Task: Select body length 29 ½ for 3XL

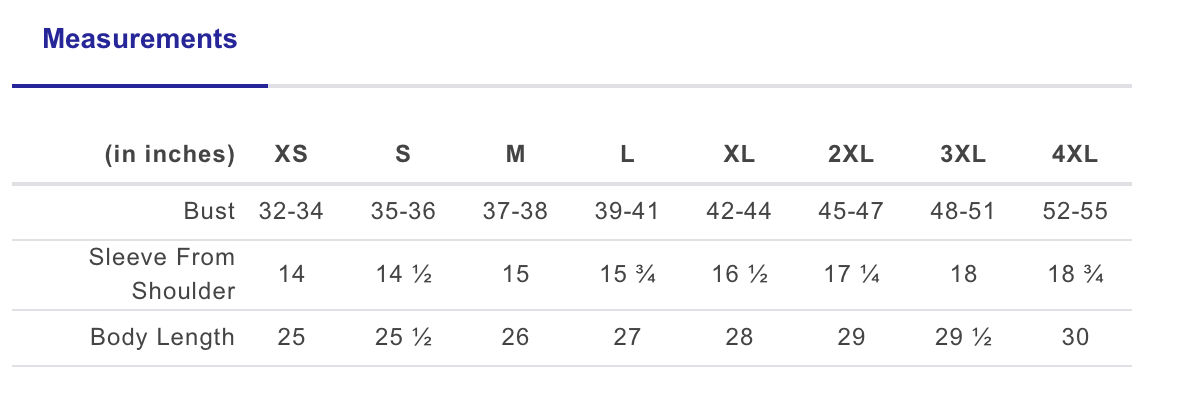Action: point(963,337)
